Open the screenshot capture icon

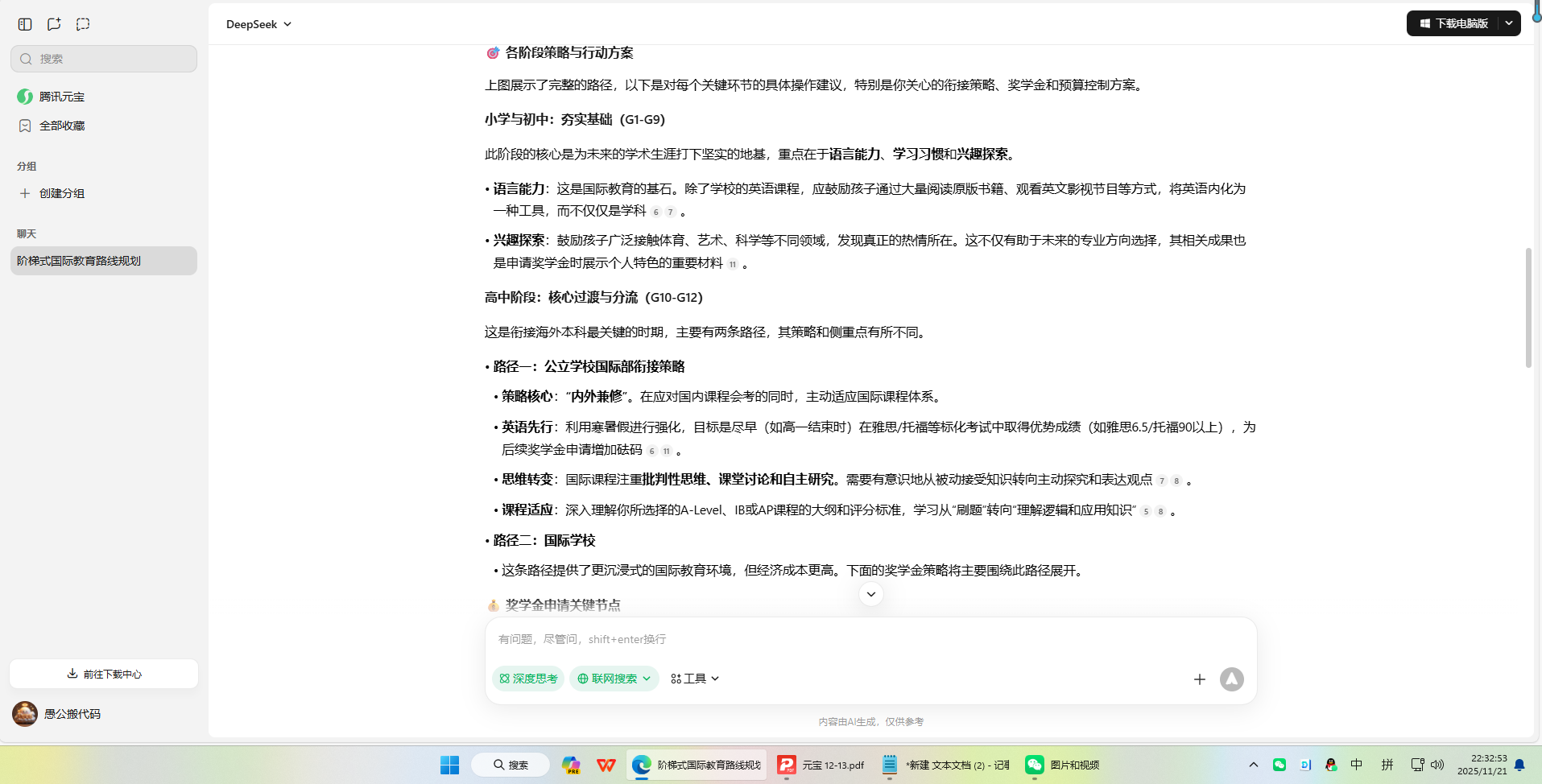pos(83,23)
